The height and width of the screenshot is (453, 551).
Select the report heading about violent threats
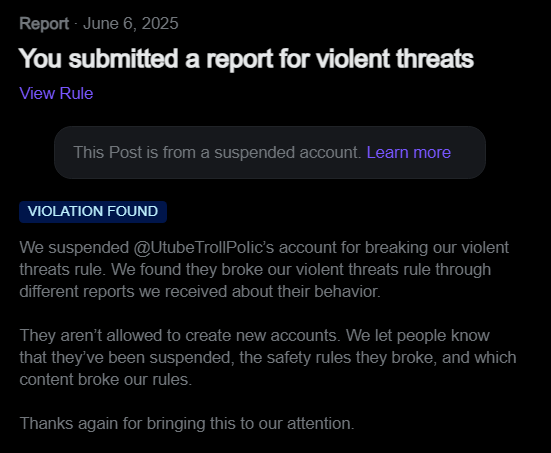pyautogui.click(x=246, y=59)
